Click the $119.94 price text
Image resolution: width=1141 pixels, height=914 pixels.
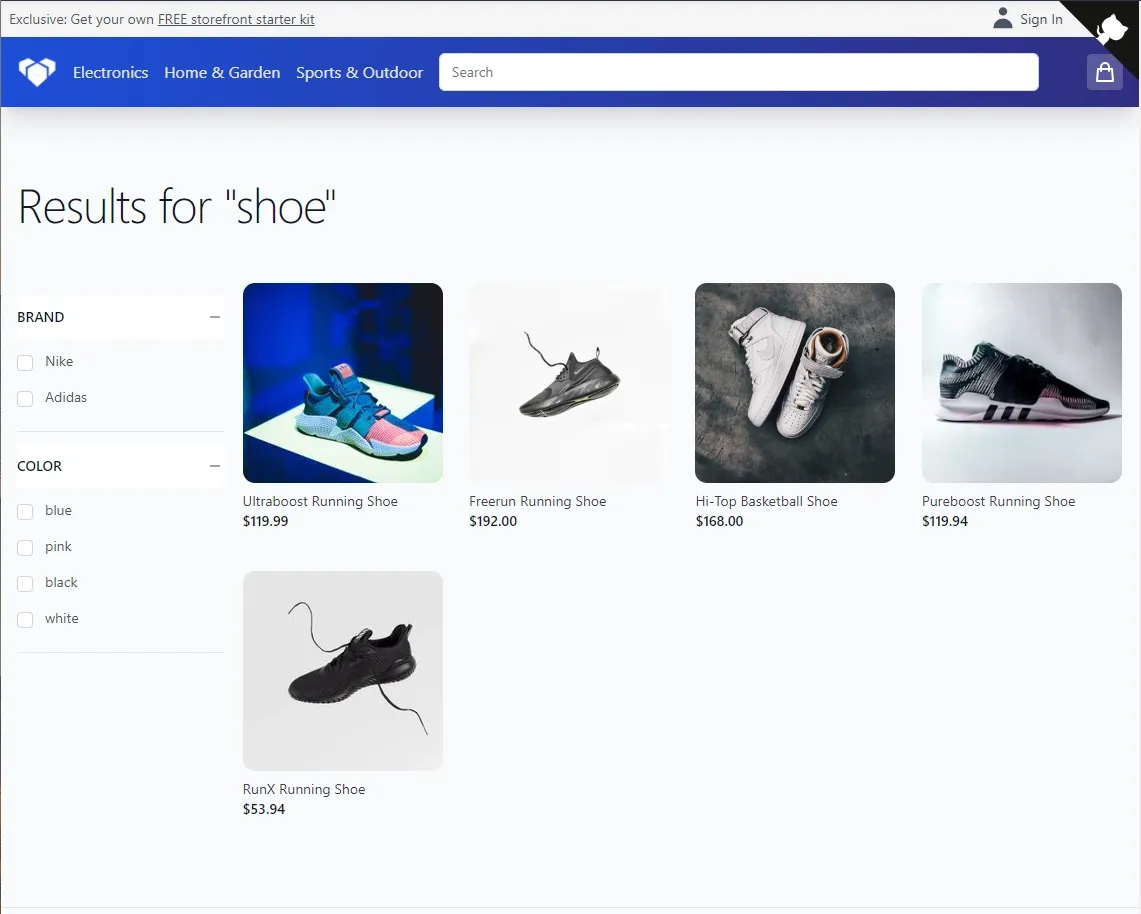point(945,521)
